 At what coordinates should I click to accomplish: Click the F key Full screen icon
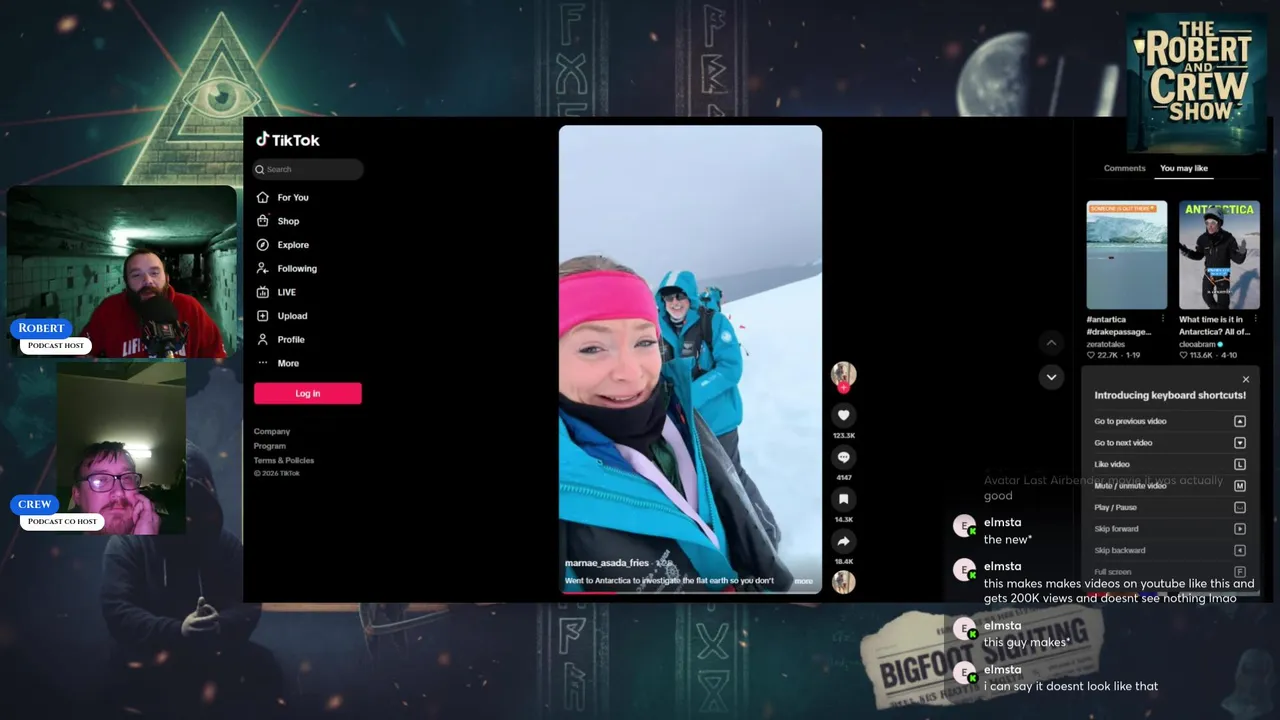[x=1240, y=571]
